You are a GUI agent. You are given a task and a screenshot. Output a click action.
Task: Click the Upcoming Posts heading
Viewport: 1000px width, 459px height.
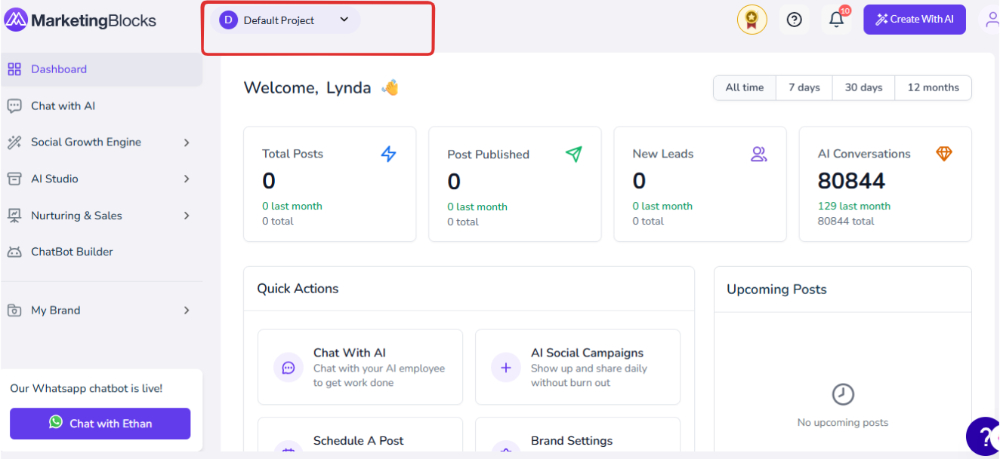point(777,289)
